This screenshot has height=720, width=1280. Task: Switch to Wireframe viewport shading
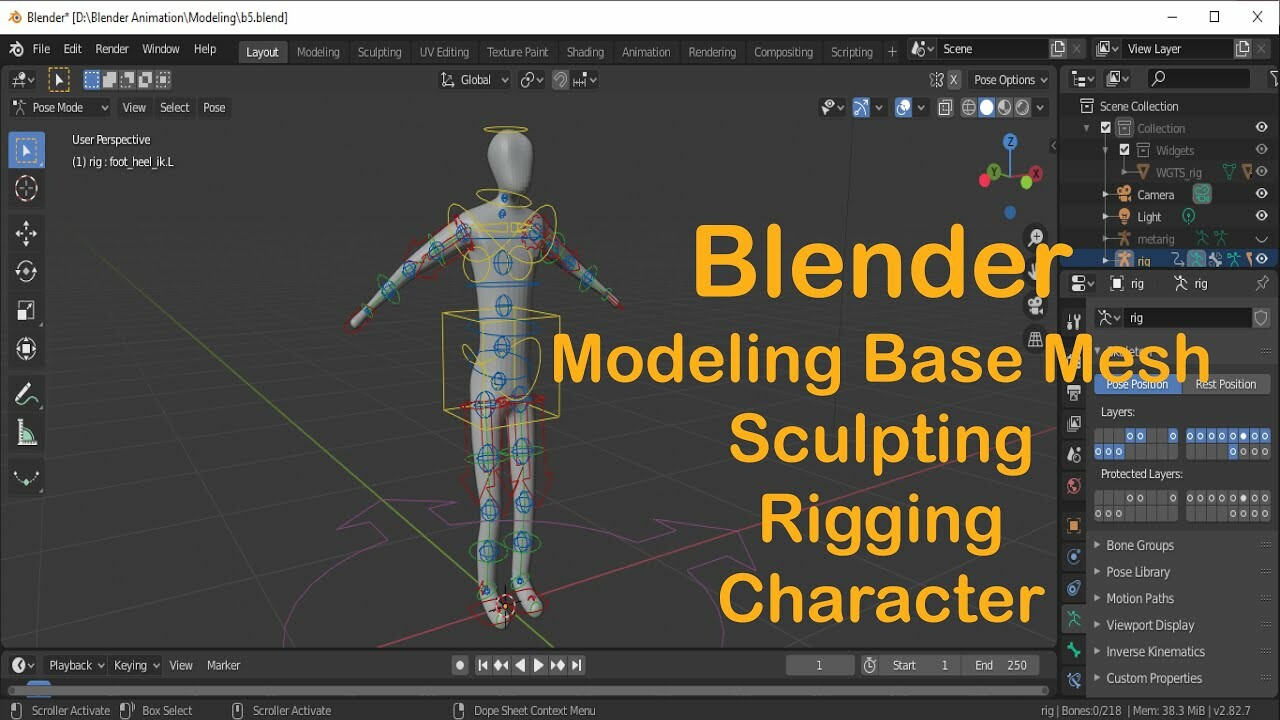click(968, 108)
